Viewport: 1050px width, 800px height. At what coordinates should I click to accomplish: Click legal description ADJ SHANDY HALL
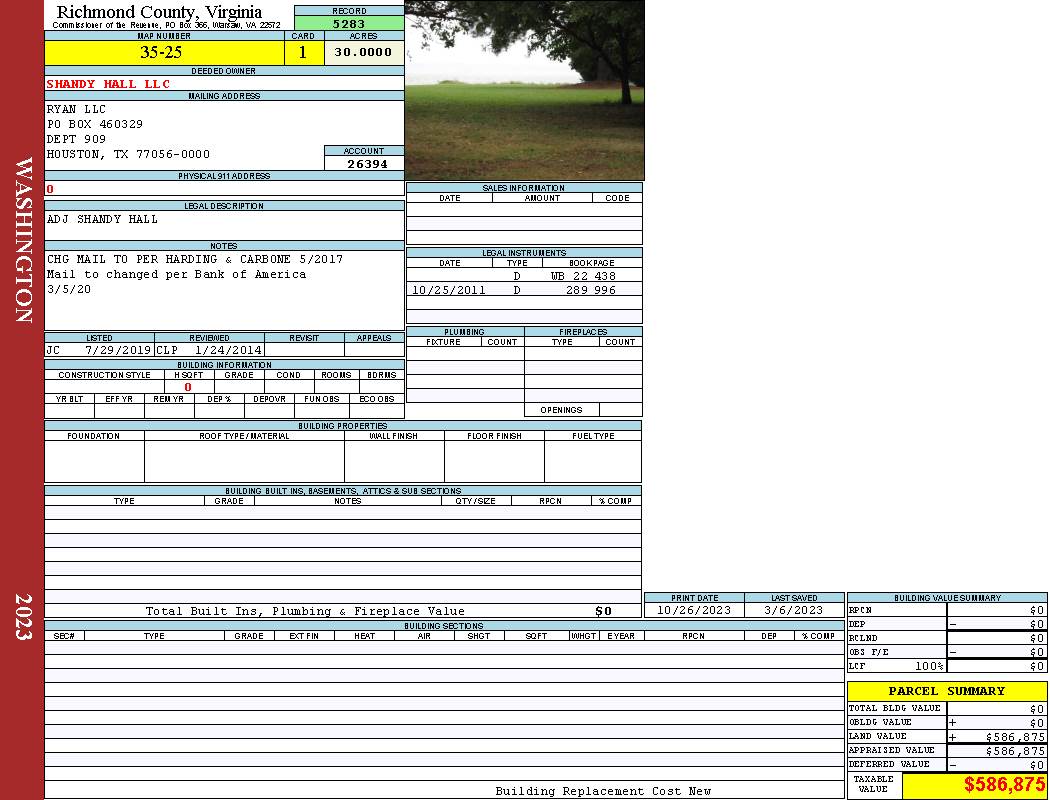tap(102, 219)
